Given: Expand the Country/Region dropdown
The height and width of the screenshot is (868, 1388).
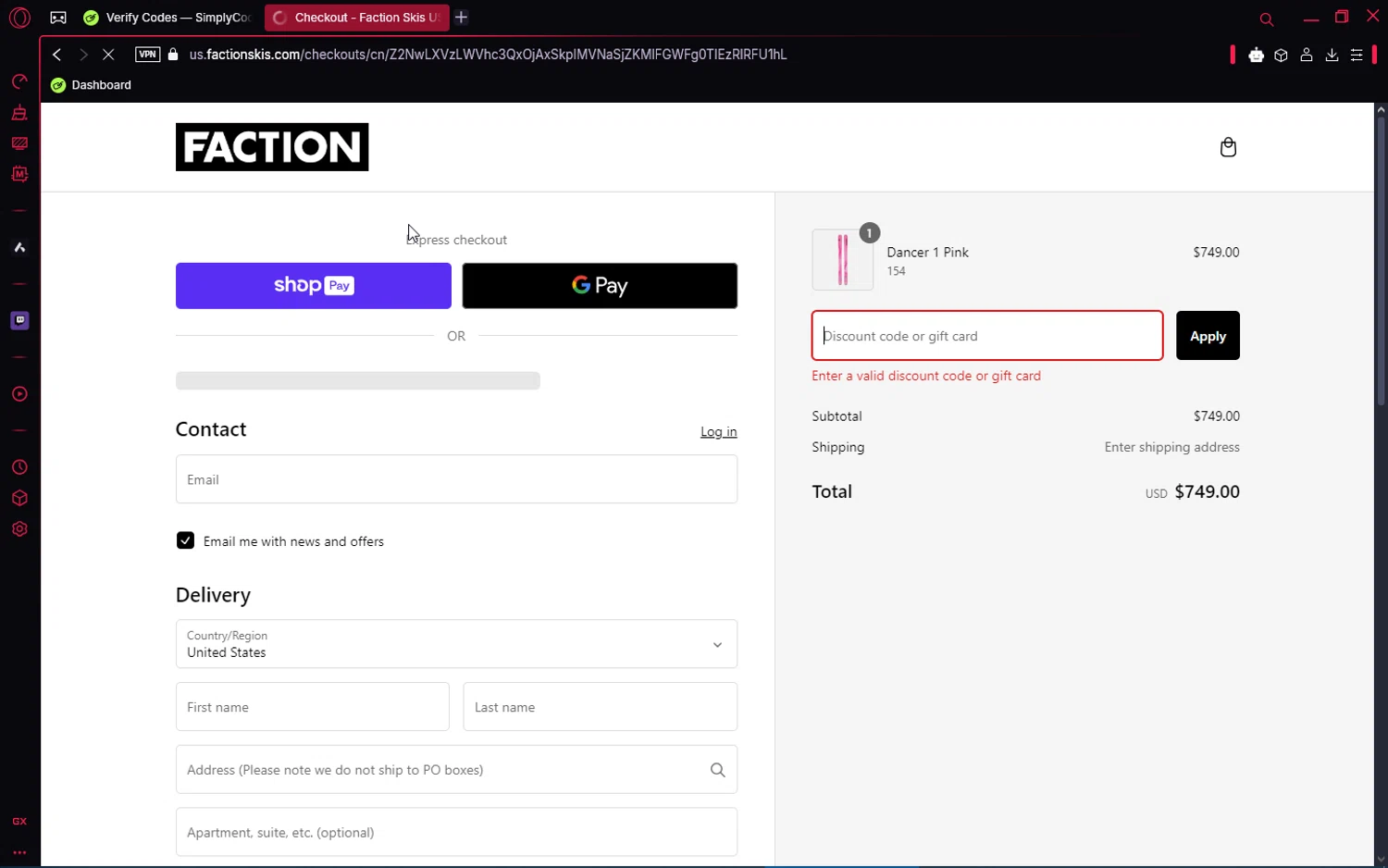Looking at the screenshot, I should click(x=456, y=644).
